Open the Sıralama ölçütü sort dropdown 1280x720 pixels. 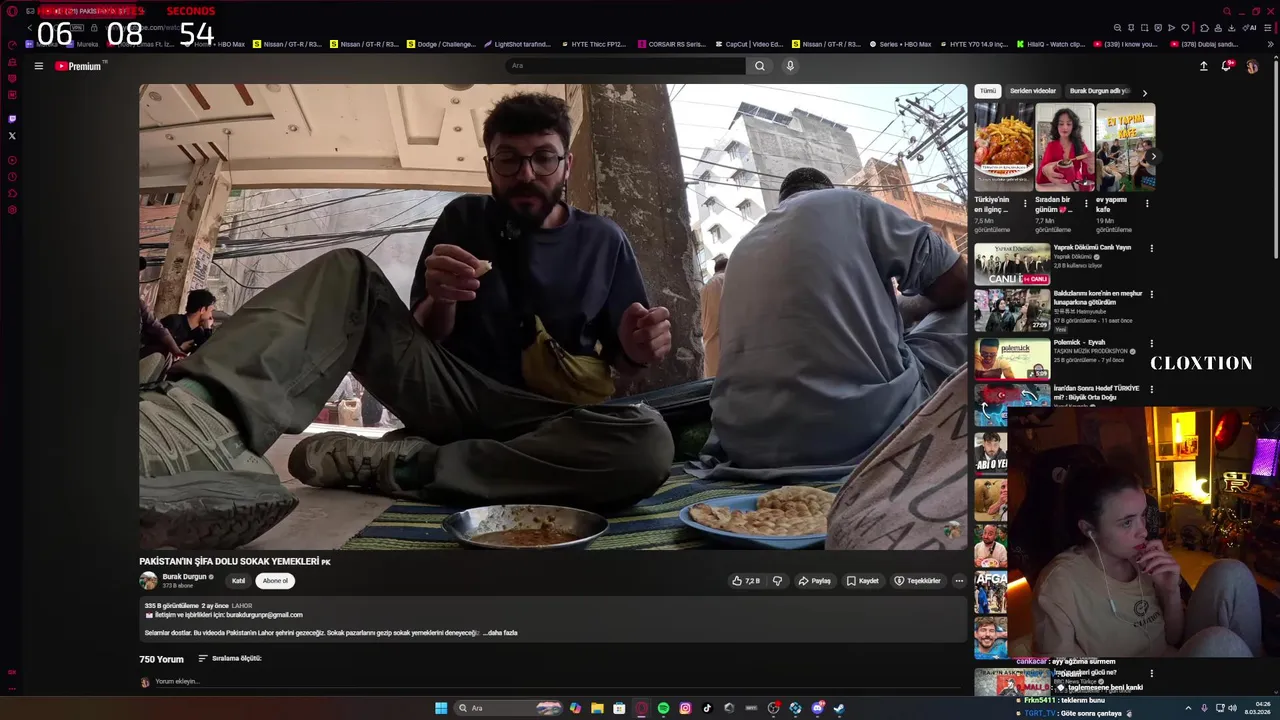tap(230, 659)
